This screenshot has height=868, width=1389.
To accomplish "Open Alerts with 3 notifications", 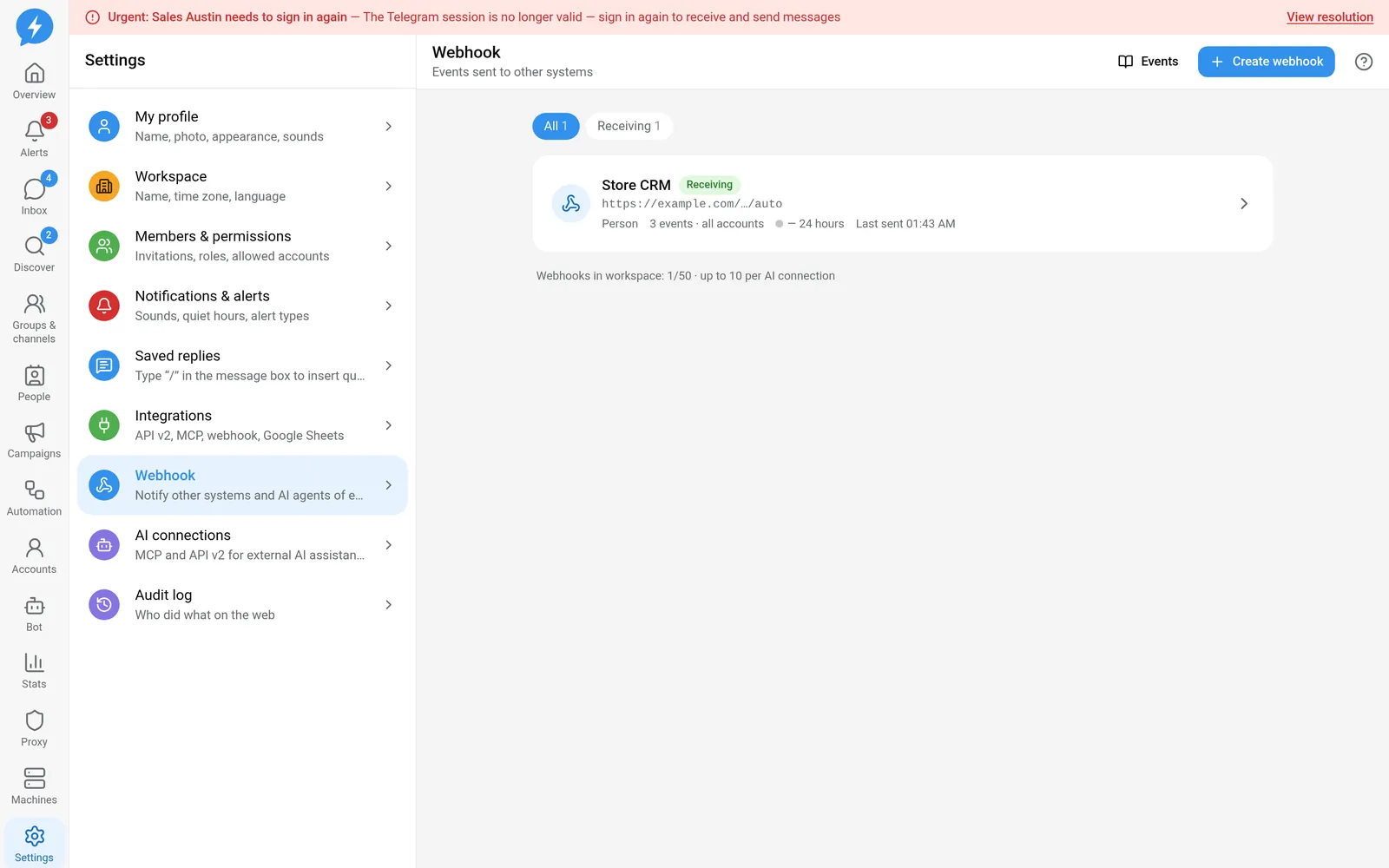I will [x=34, y=139].
